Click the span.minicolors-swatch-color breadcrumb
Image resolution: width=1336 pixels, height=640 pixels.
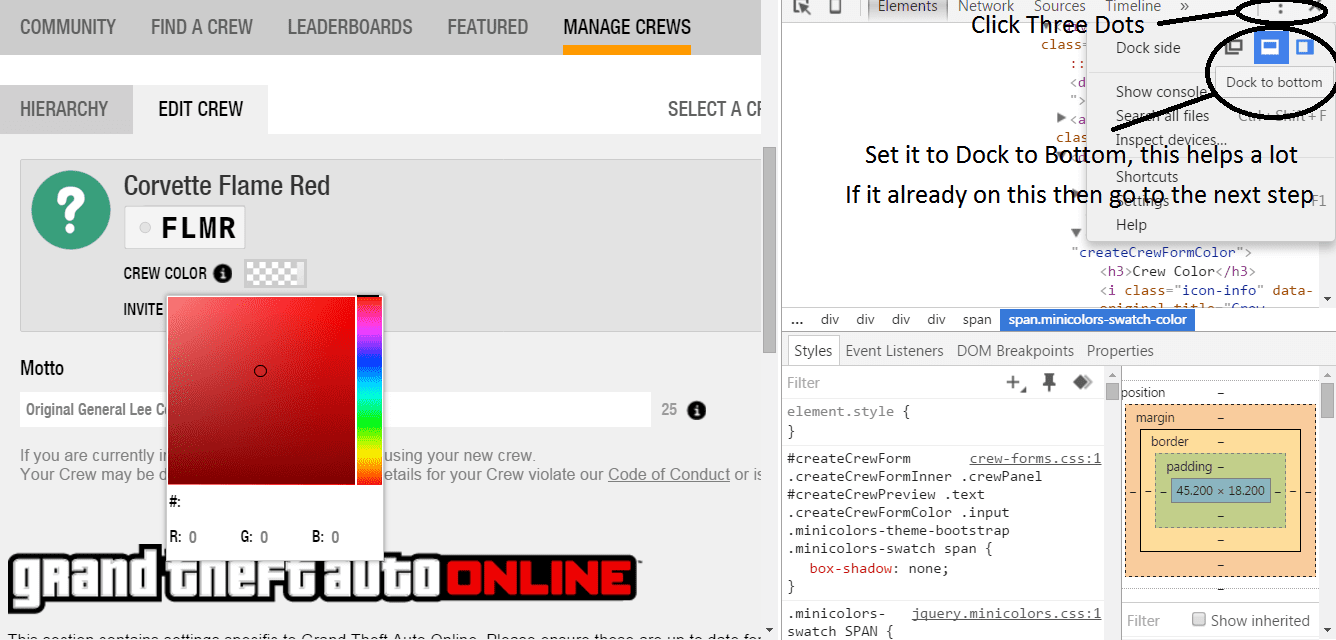[1097, 320]
